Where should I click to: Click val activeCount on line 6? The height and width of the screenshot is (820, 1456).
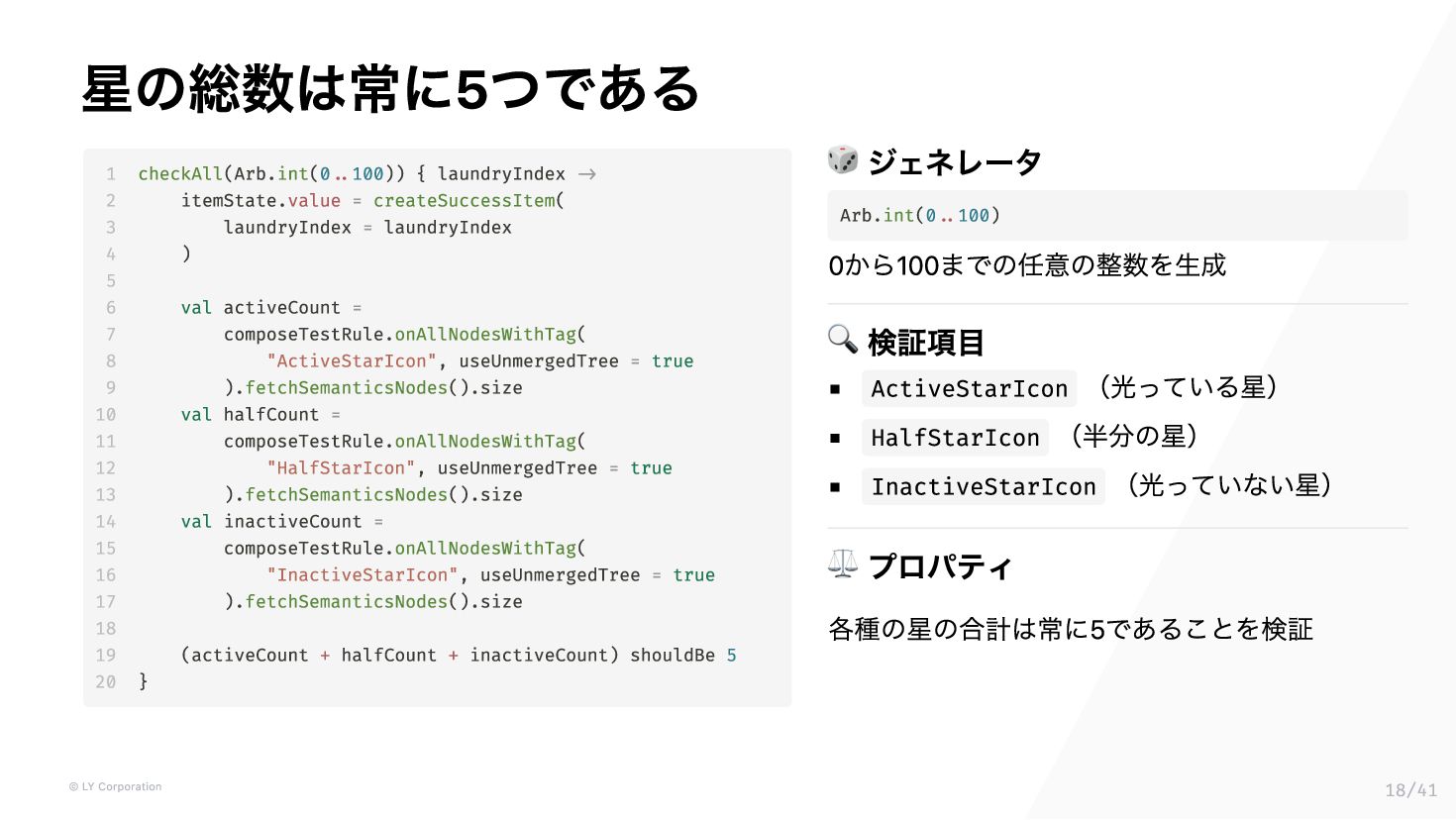tap(260, 308)
